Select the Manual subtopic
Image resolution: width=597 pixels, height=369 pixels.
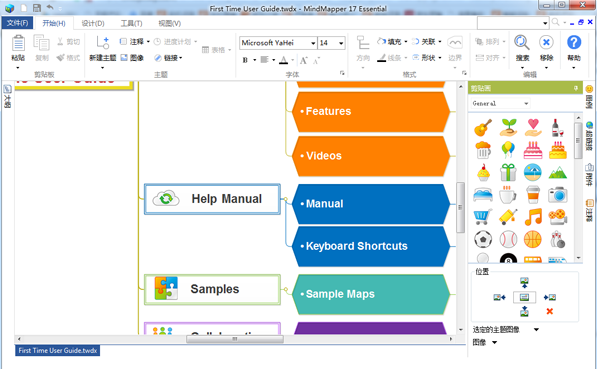coord(371,204)
